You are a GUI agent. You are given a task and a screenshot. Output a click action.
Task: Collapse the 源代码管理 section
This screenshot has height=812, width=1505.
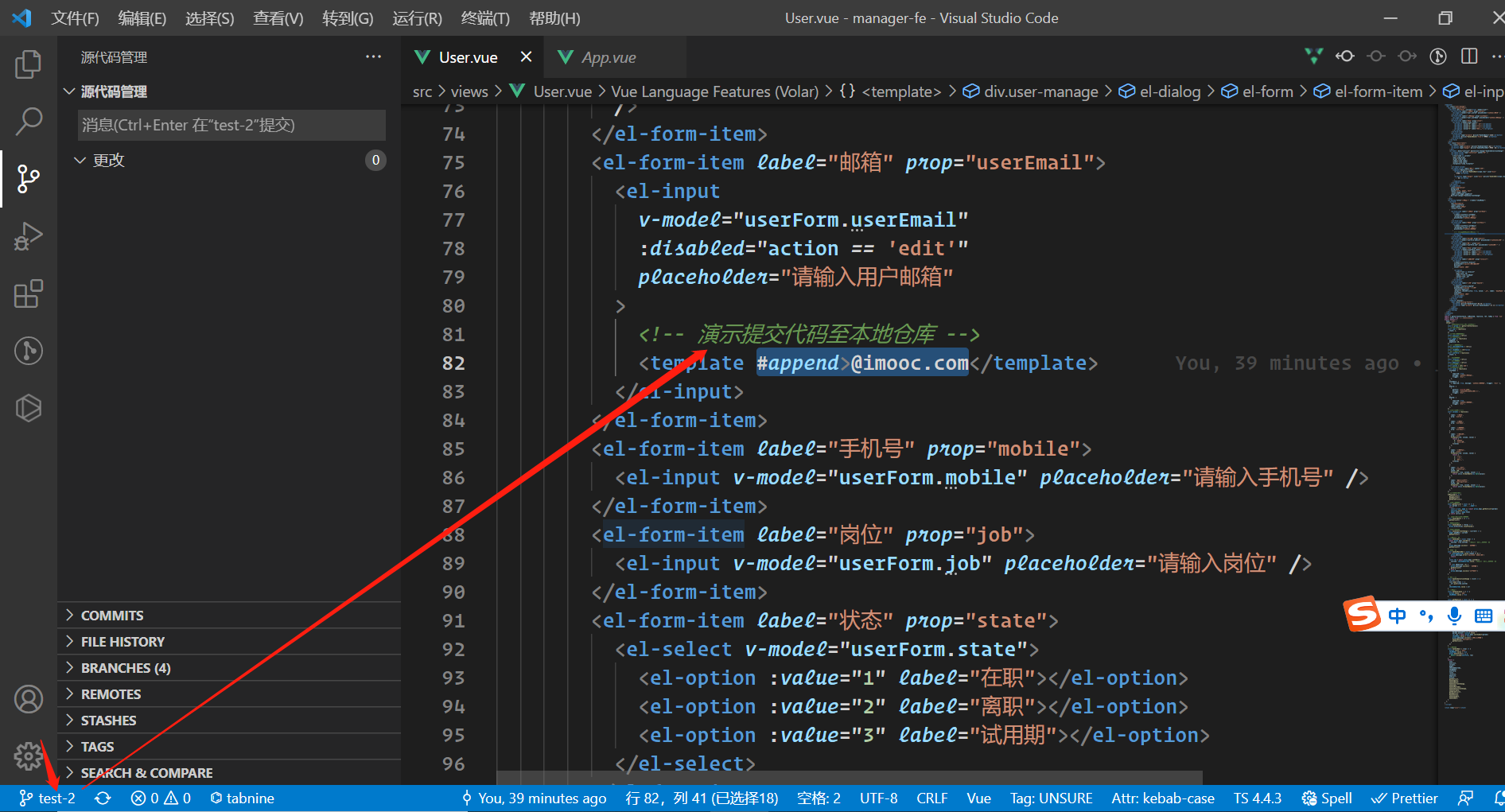231,91
